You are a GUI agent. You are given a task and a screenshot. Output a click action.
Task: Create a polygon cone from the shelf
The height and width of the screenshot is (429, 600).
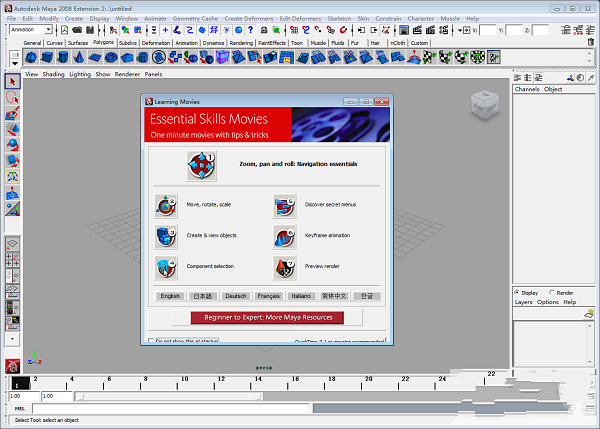point(79,57)
